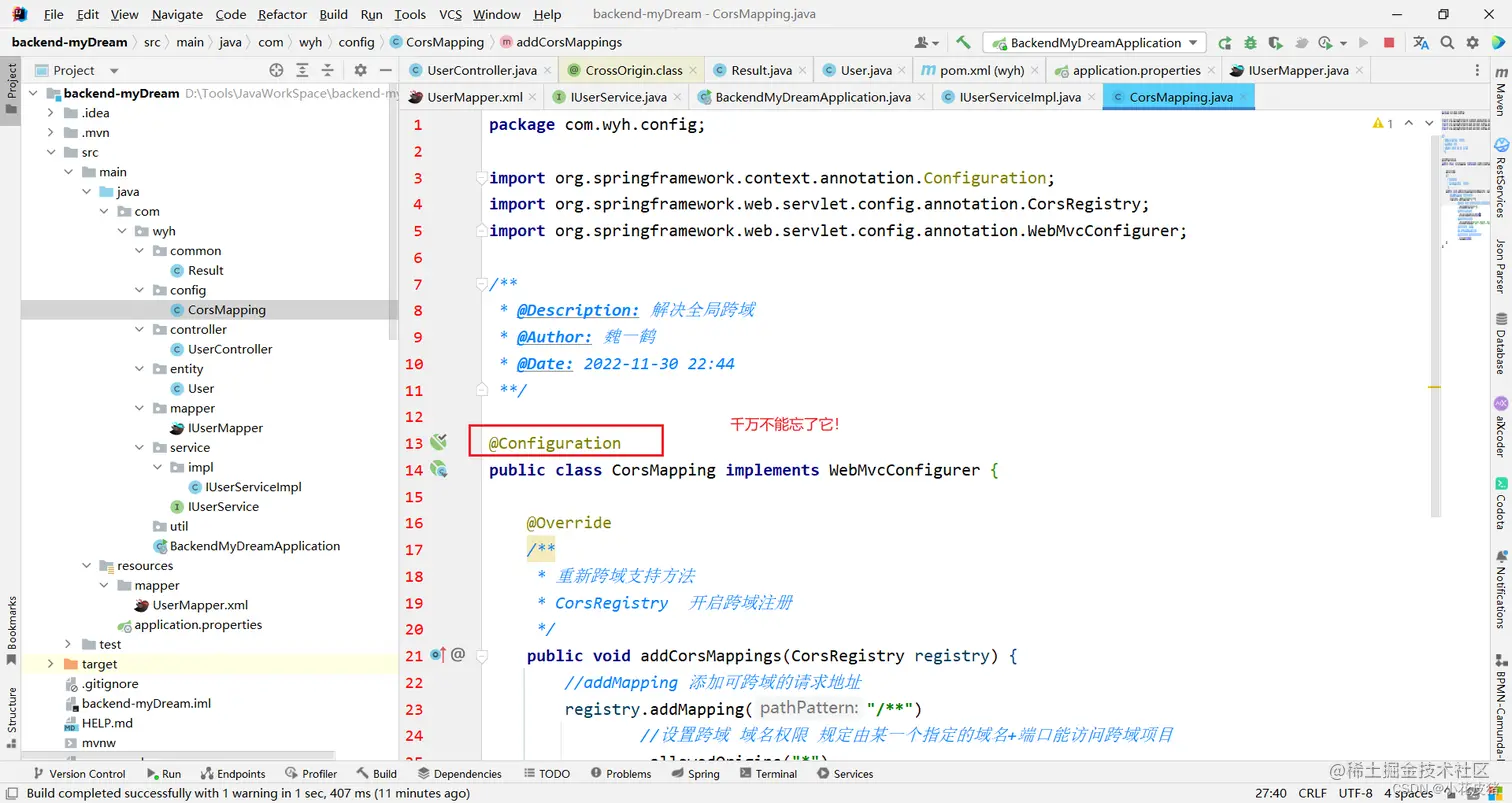Click the warning count indicator in editor

point(1384,123)
